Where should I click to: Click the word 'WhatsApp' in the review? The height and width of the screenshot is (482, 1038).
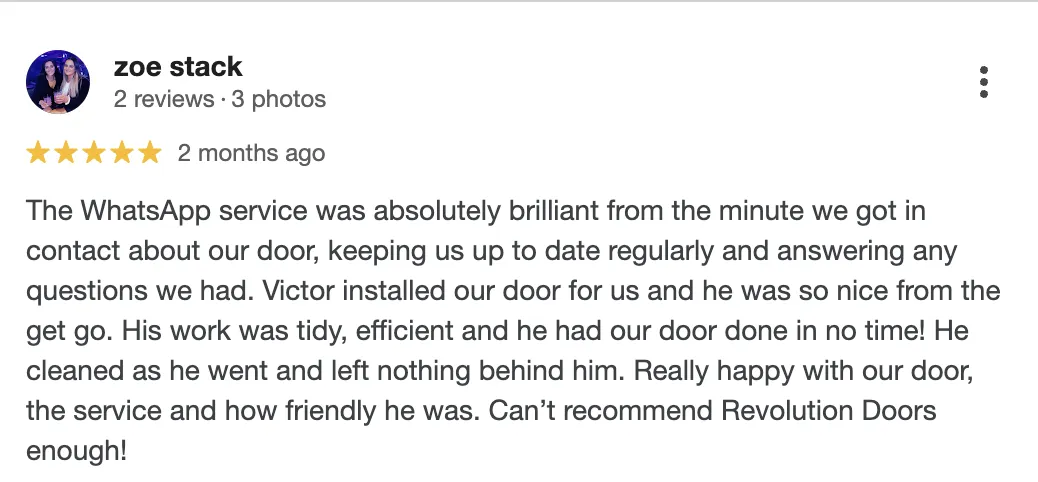pos(138,211)
